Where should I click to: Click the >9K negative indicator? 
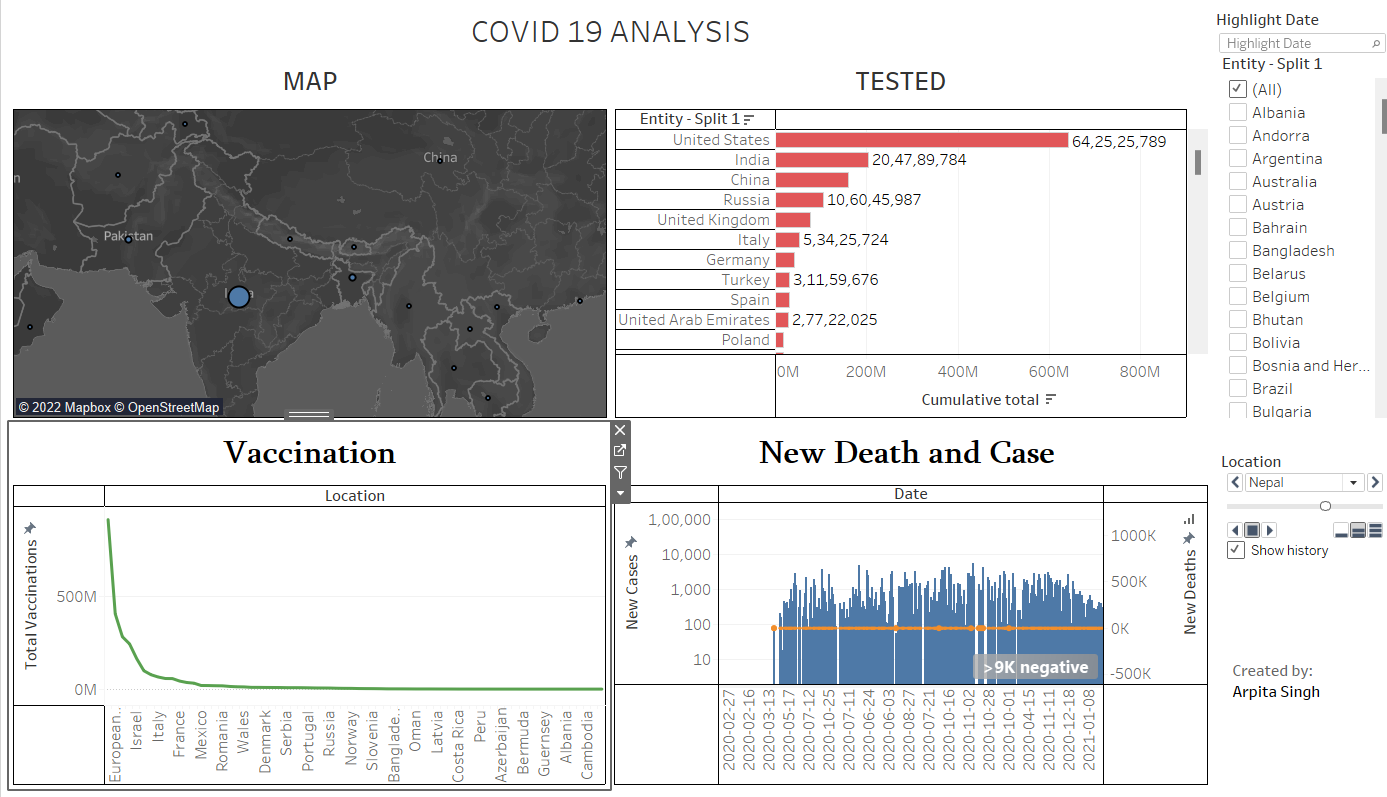(1034, 668)
